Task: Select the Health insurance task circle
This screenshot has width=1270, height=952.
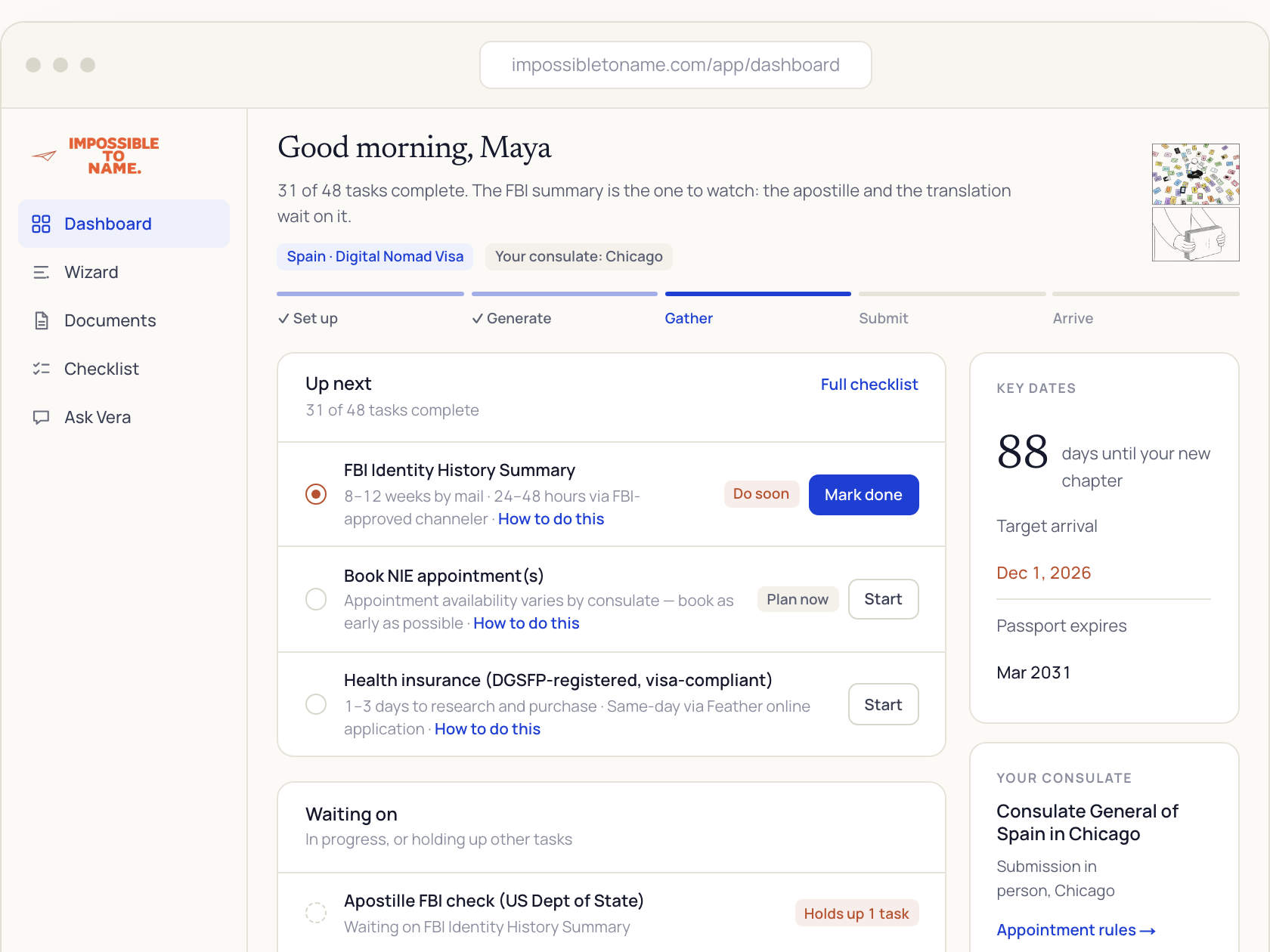Action: [x=316, y=704]
